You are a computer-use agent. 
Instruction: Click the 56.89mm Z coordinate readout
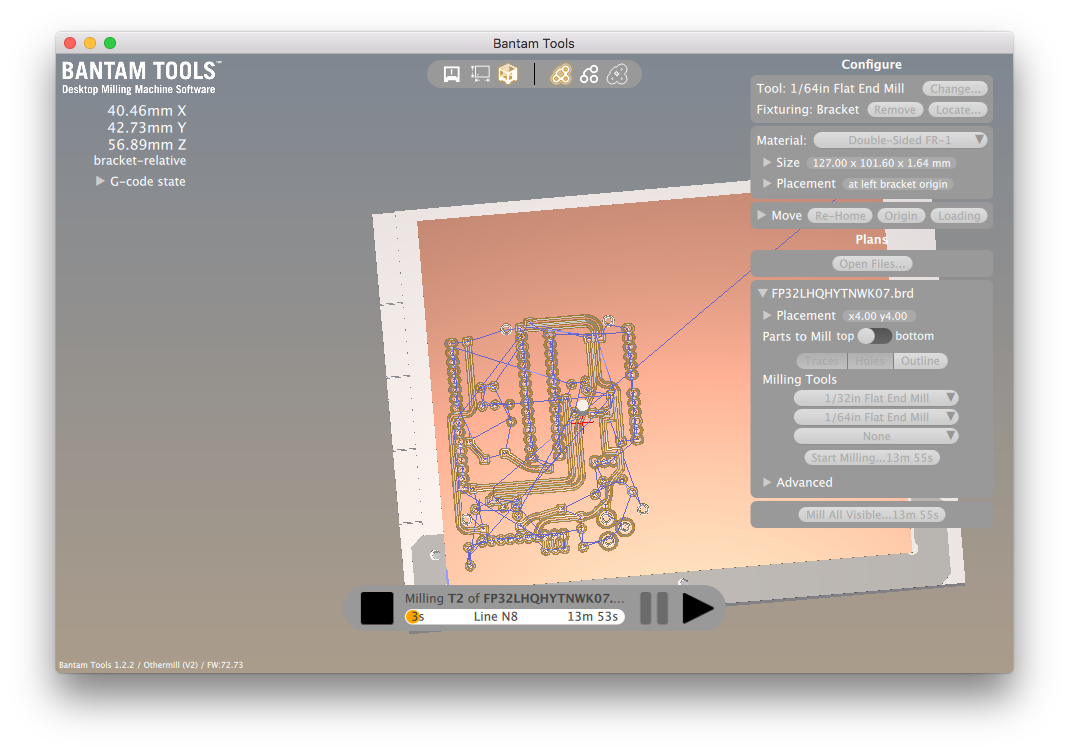[147, 145]
